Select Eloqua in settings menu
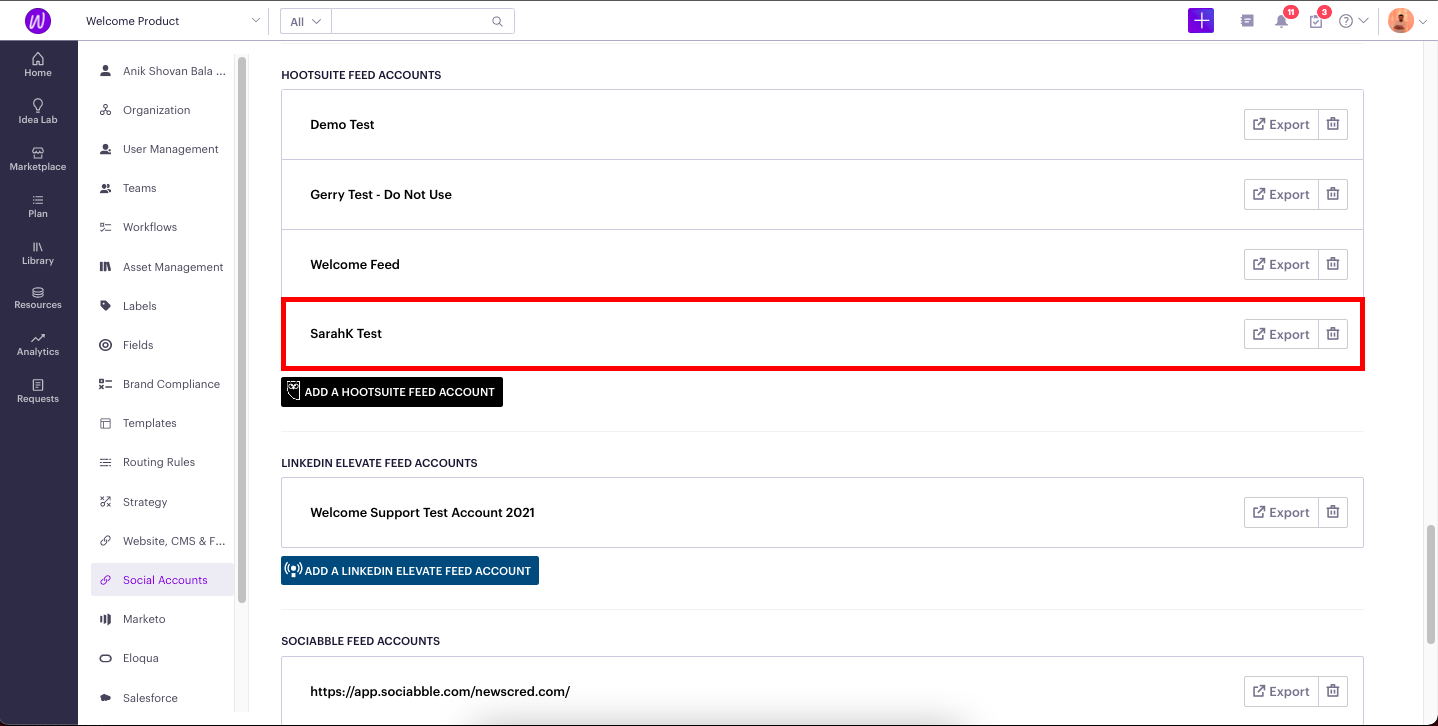The height and width of the screenshot is (726, 1438). (162, 658)
